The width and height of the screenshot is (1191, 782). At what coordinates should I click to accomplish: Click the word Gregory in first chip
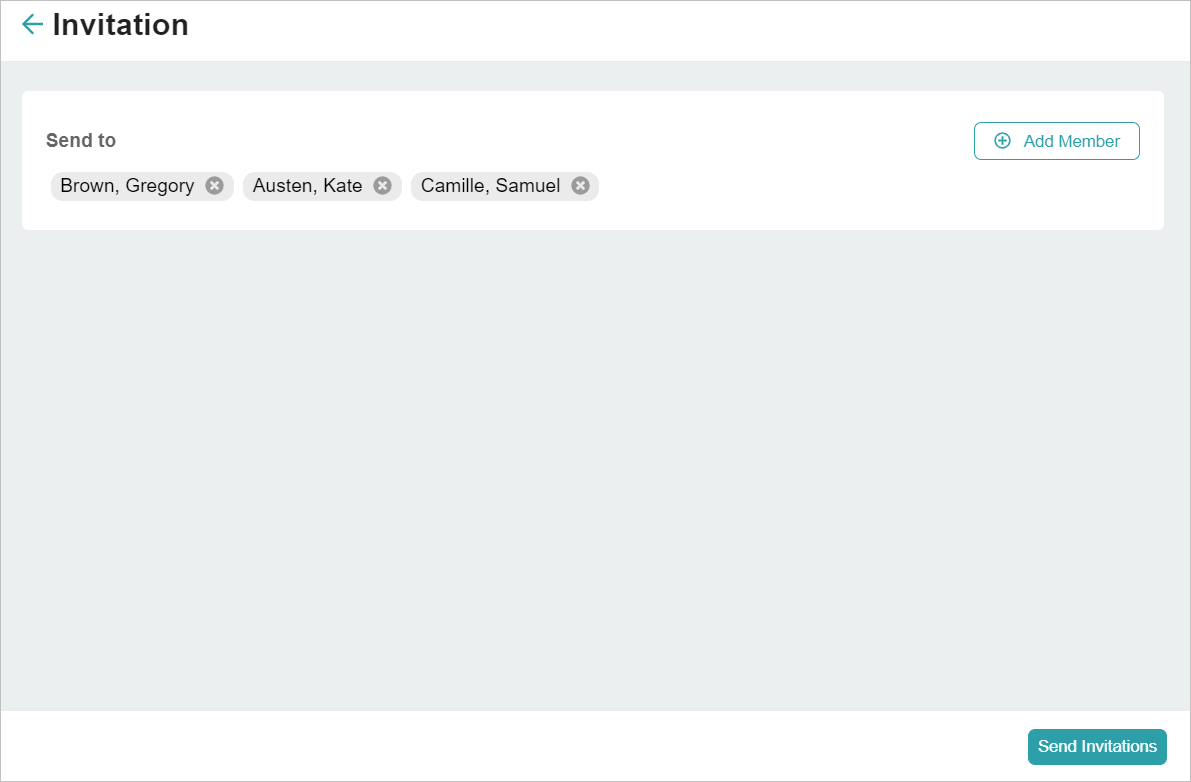tap(160, 186)
